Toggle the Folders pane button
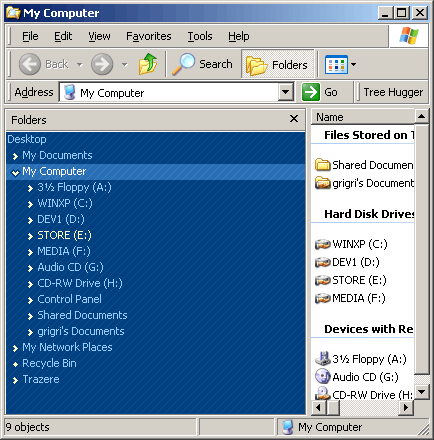The width and height of the screenshot is (434, 440). click(x=277, y=64)
